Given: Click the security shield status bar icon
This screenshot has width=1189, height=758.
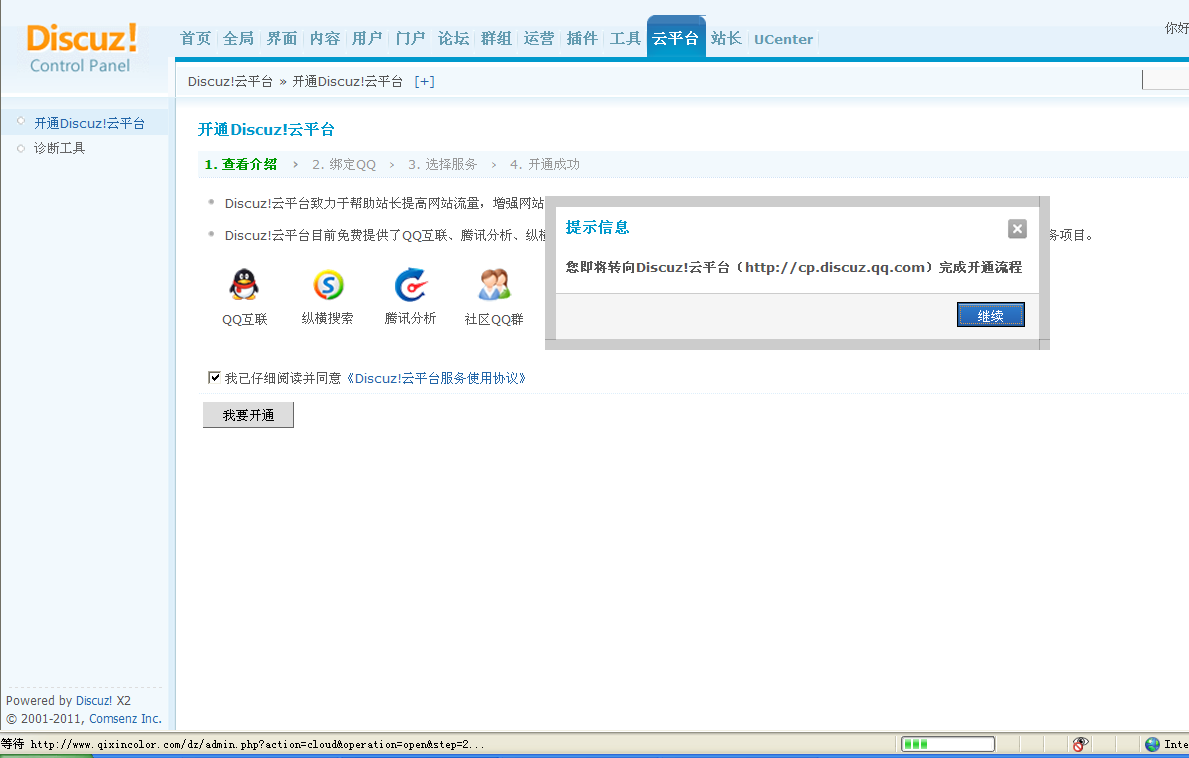Looking at the screenshot, I should tap(1081, 744).
